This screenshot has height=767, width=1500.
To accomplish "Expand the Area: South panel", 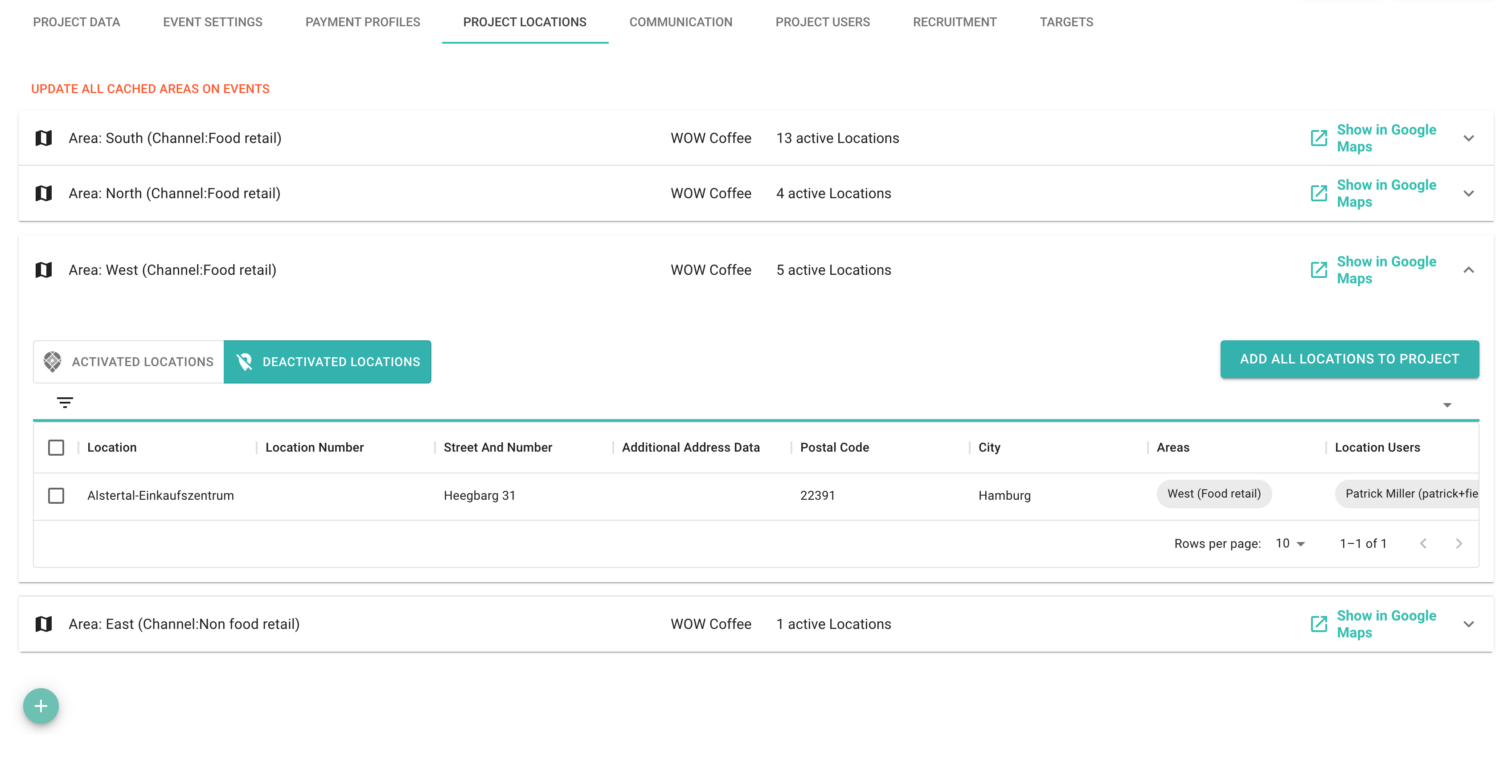I will 1468,138.
